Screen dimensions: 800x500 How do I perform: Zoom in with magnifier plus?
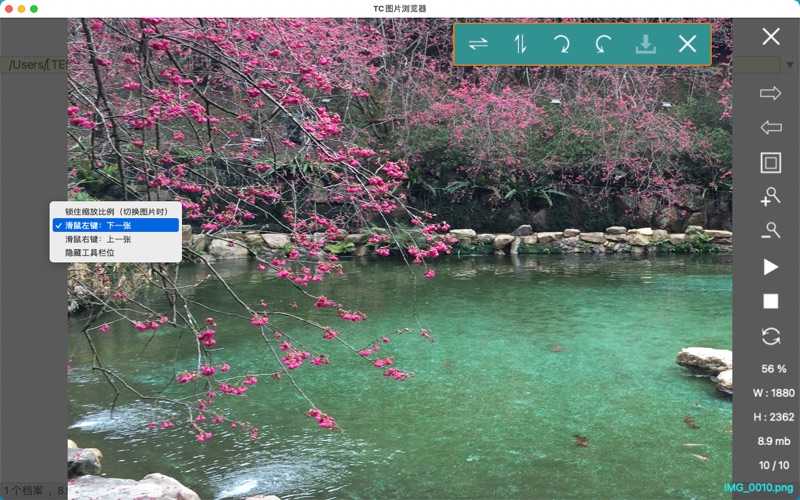(770, 197)
